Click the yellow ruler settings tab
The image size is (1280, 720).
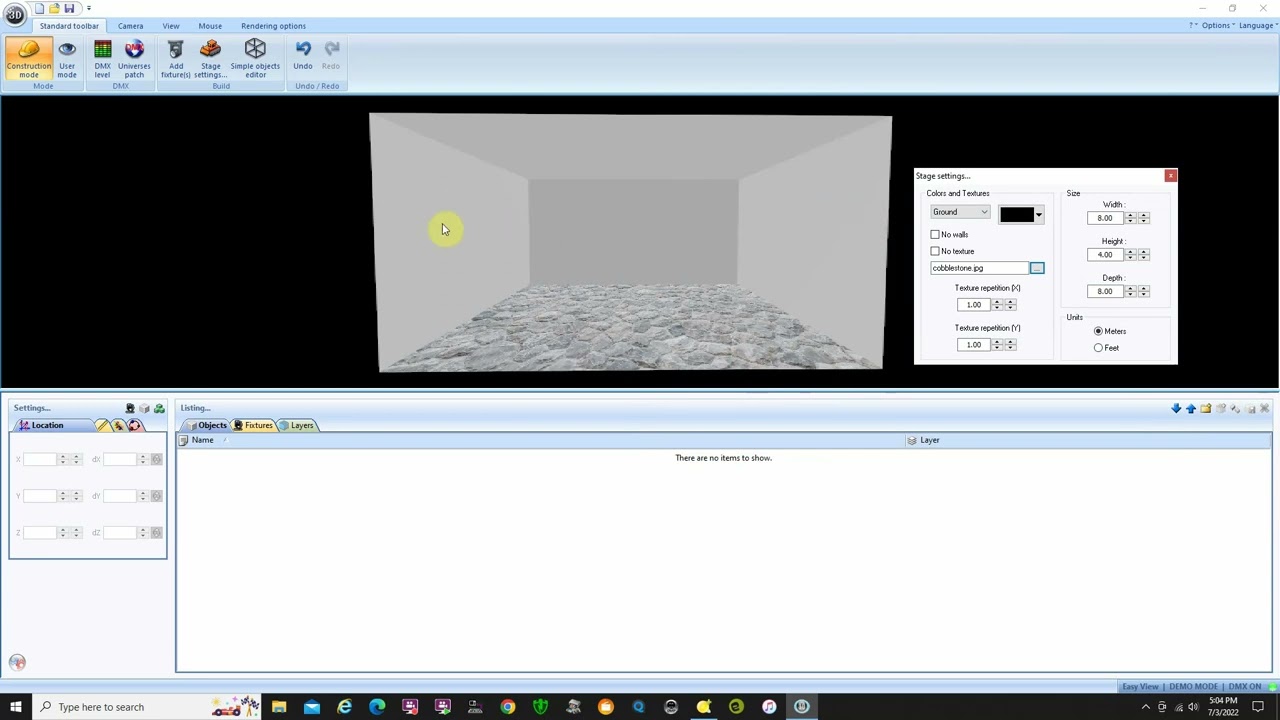103,426
